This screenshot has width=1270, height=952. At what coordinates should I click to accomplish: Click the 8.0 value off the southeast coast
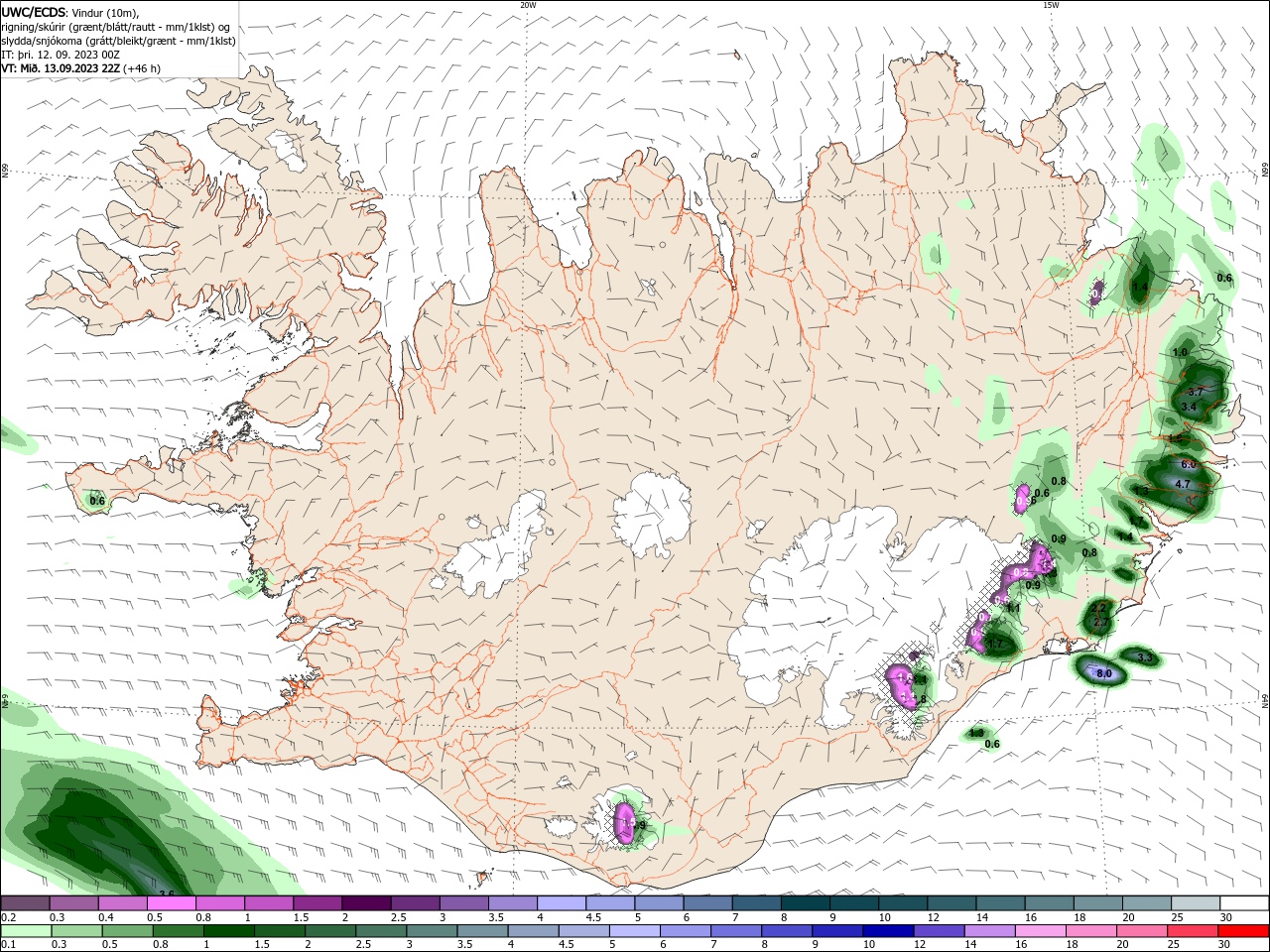(1104, 673)
